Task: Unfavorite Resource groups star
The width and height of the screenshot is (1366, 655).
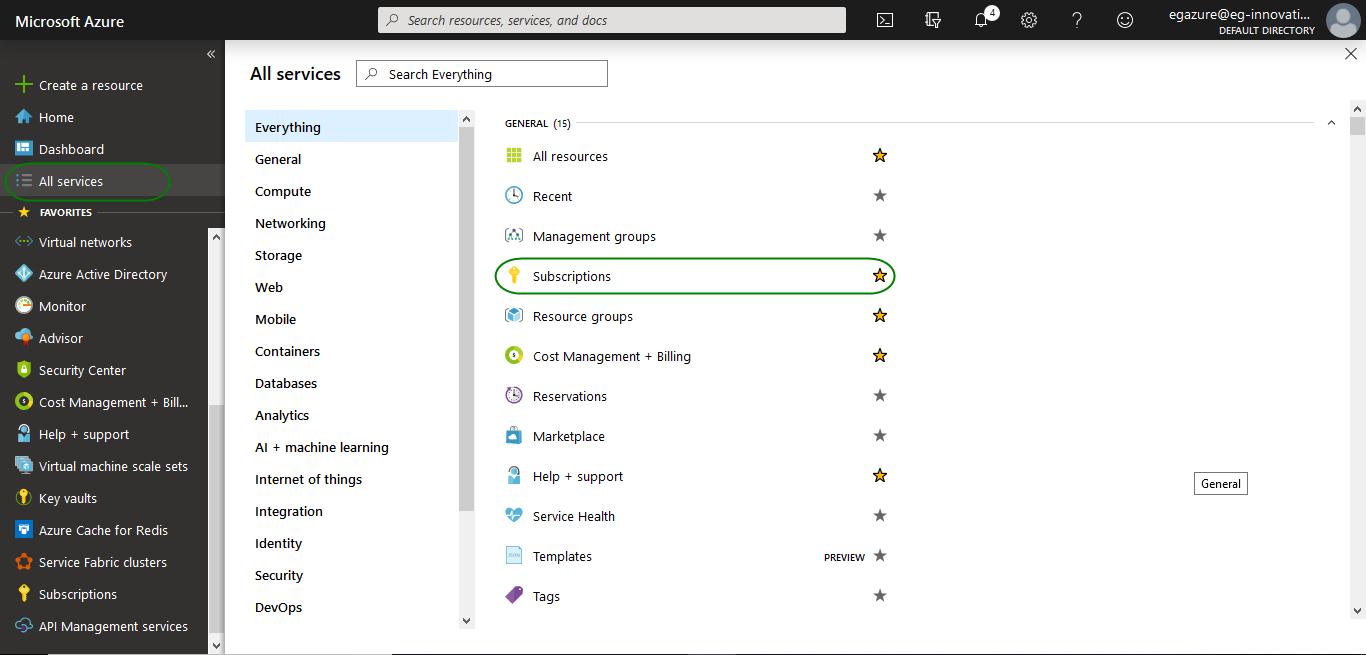Action: pos(880,315)
